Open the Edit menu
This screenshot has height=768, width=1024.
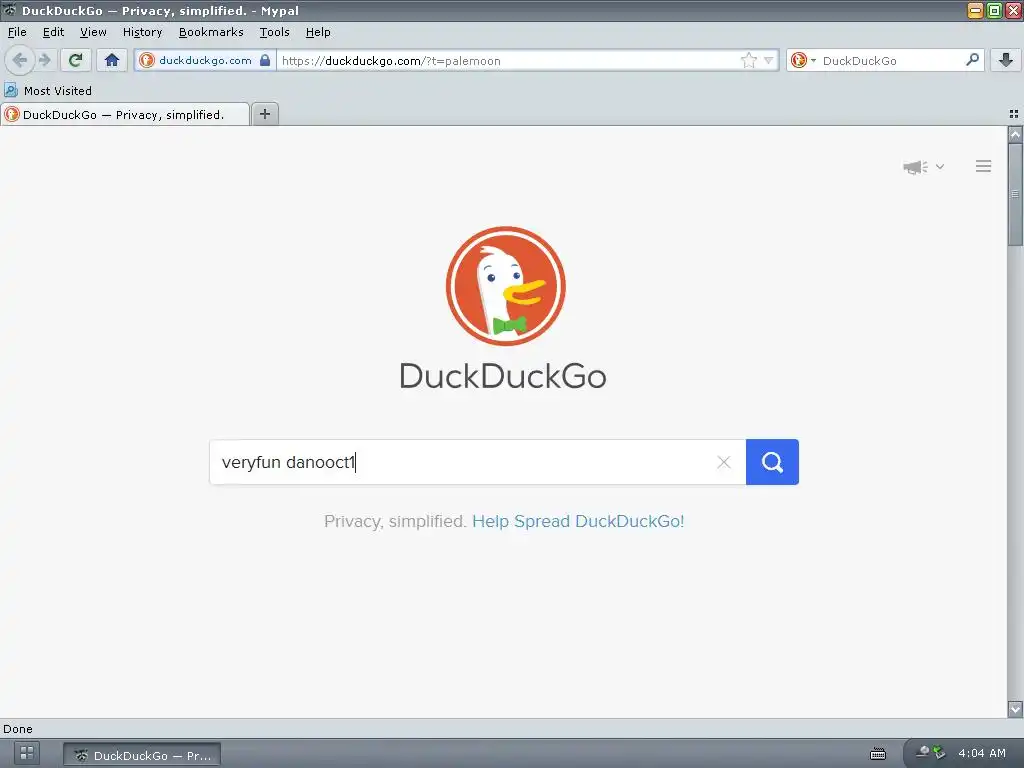53,32
